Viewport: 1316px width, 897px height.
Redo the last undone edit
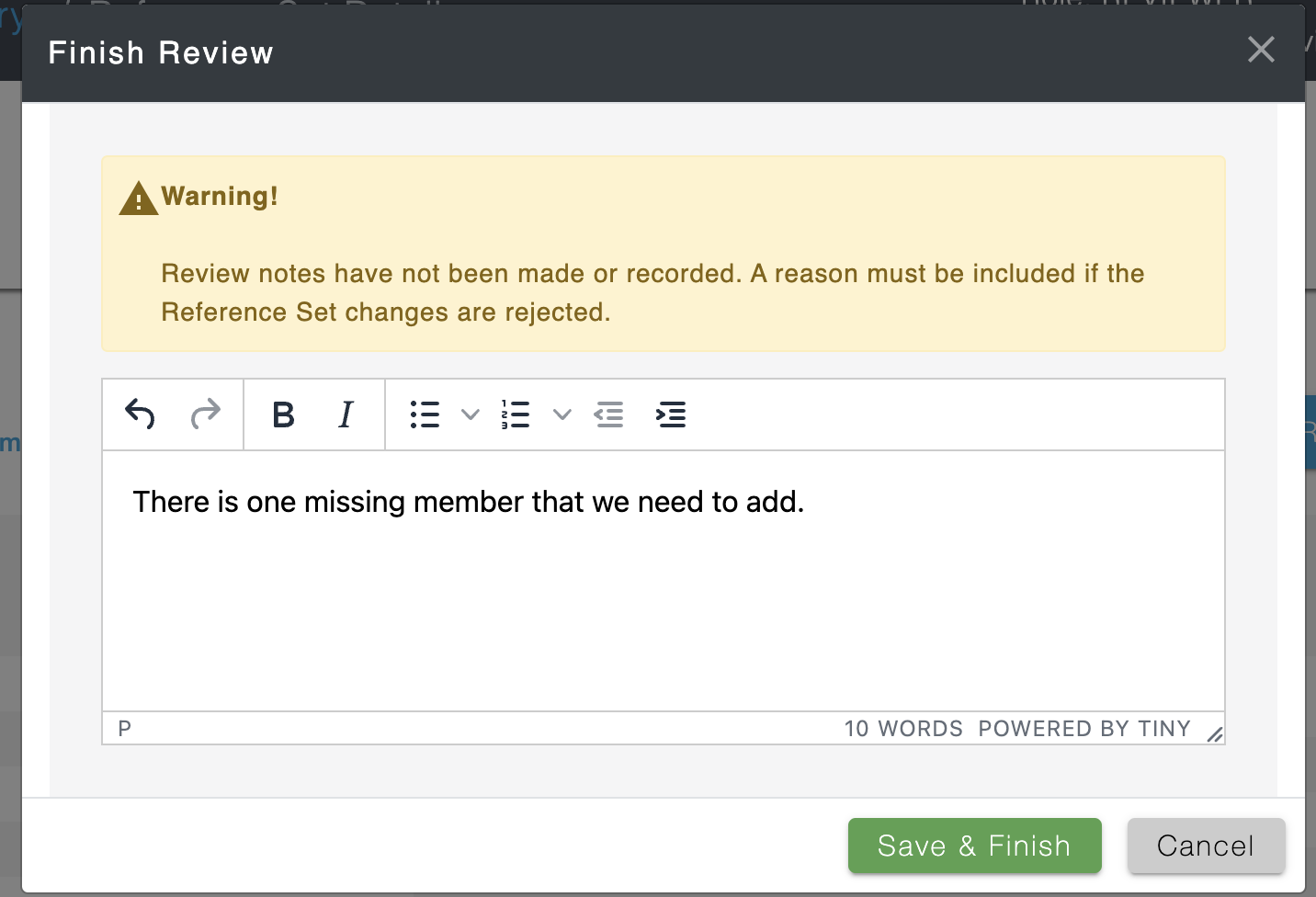205,414
